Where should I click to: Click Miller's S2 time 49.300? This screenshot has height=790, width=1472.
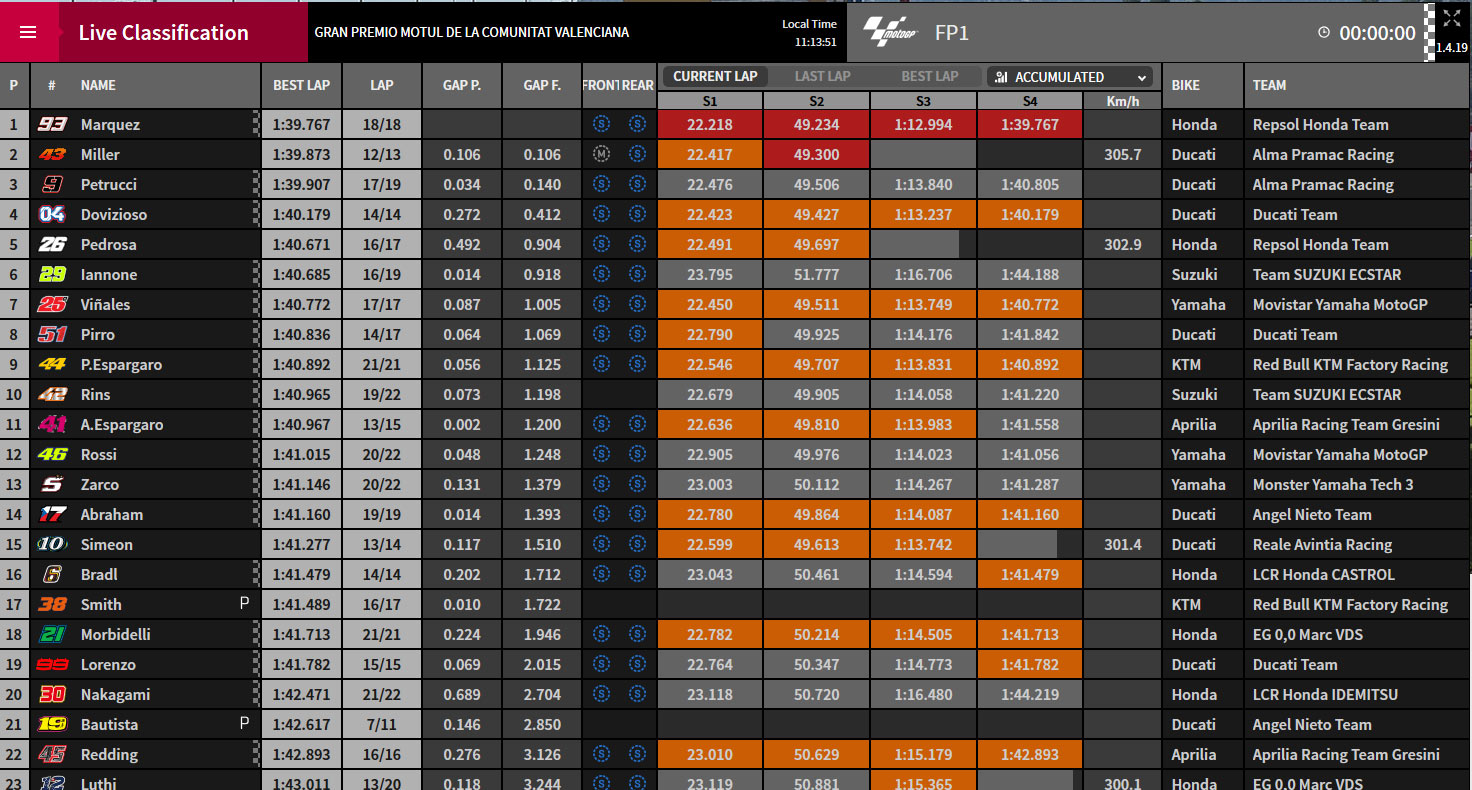816,154
